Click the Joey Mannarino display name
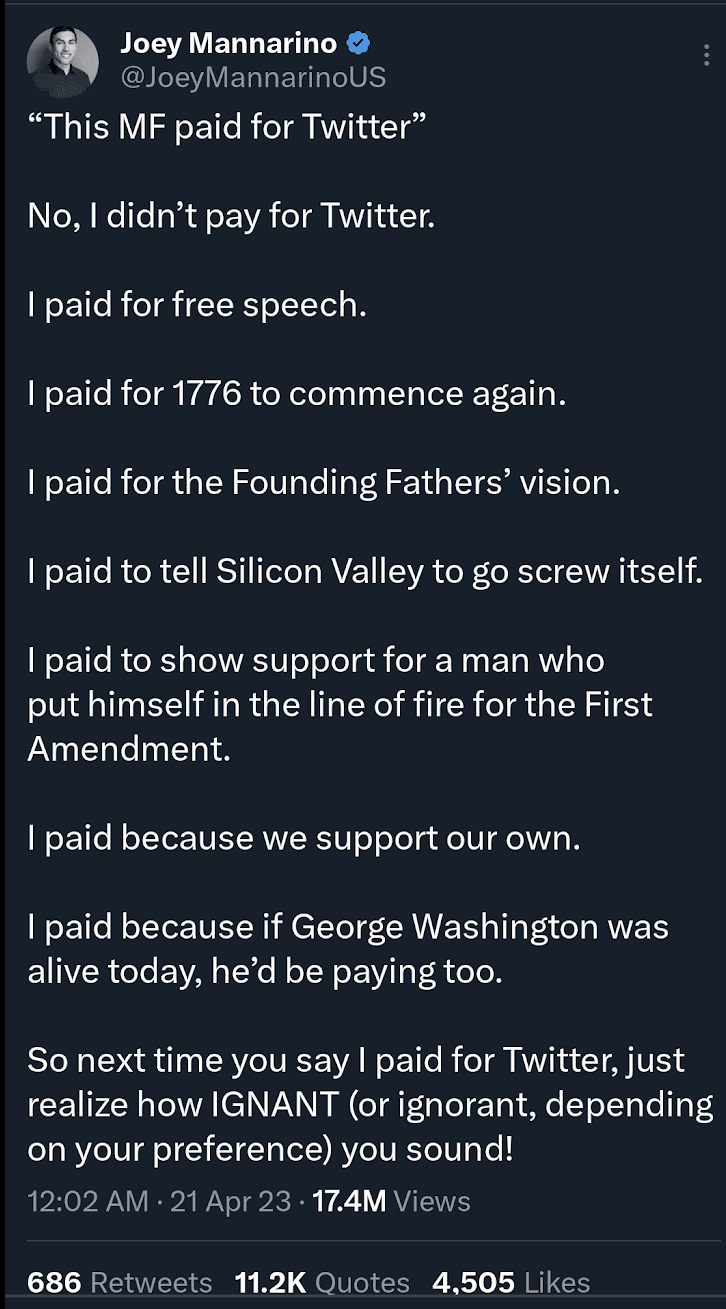Screen dimensions: 726x1309 [x=228, y=42]
